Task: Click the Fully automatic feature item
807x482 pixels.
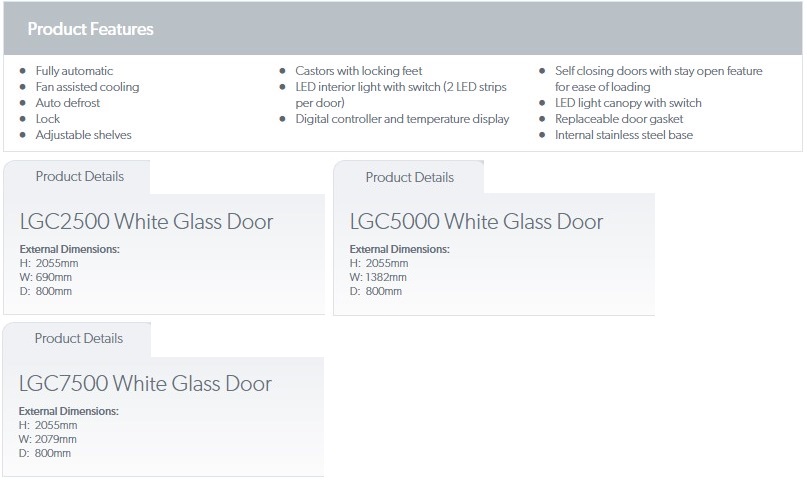Action: pos(74,71)
